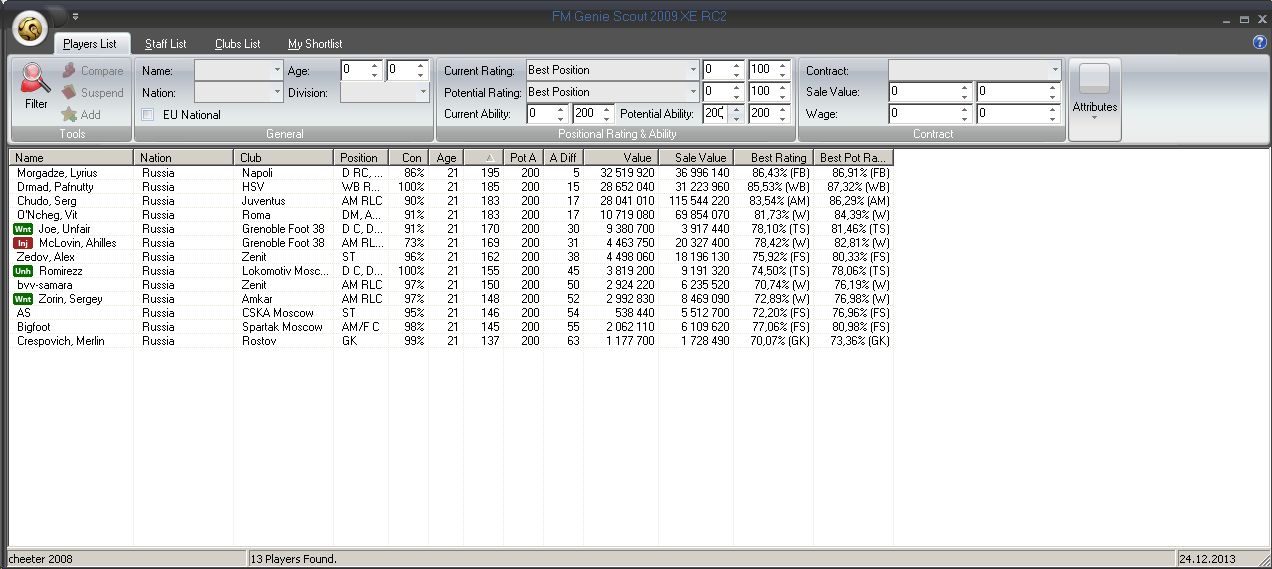Click the Add star icon

[69, 115]
